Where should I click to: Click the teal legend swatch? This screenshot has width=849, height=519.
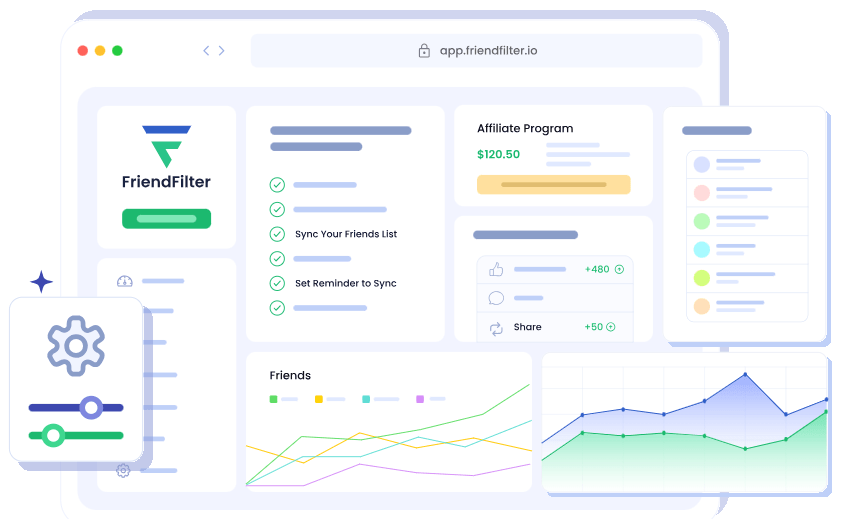tap(366, 399)
